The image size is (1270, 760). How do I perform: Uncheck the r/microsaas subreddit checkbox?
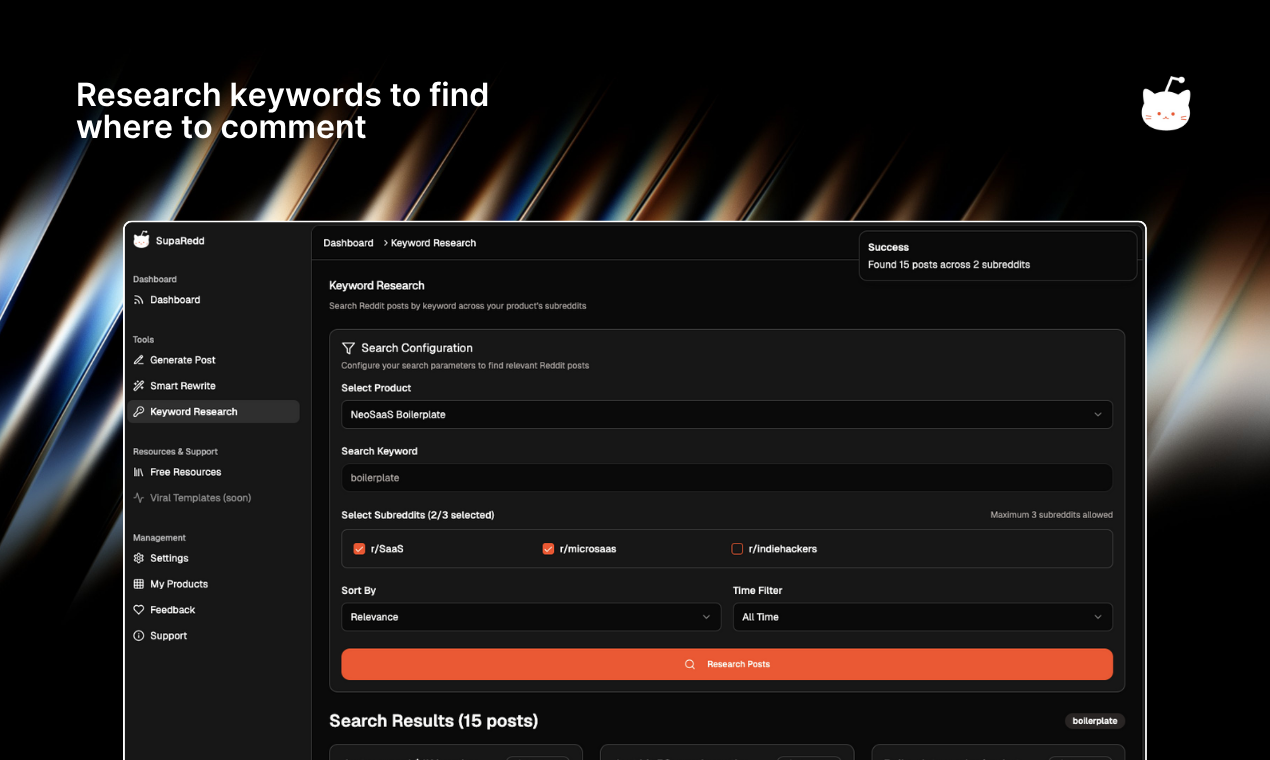tap(548, 549)
